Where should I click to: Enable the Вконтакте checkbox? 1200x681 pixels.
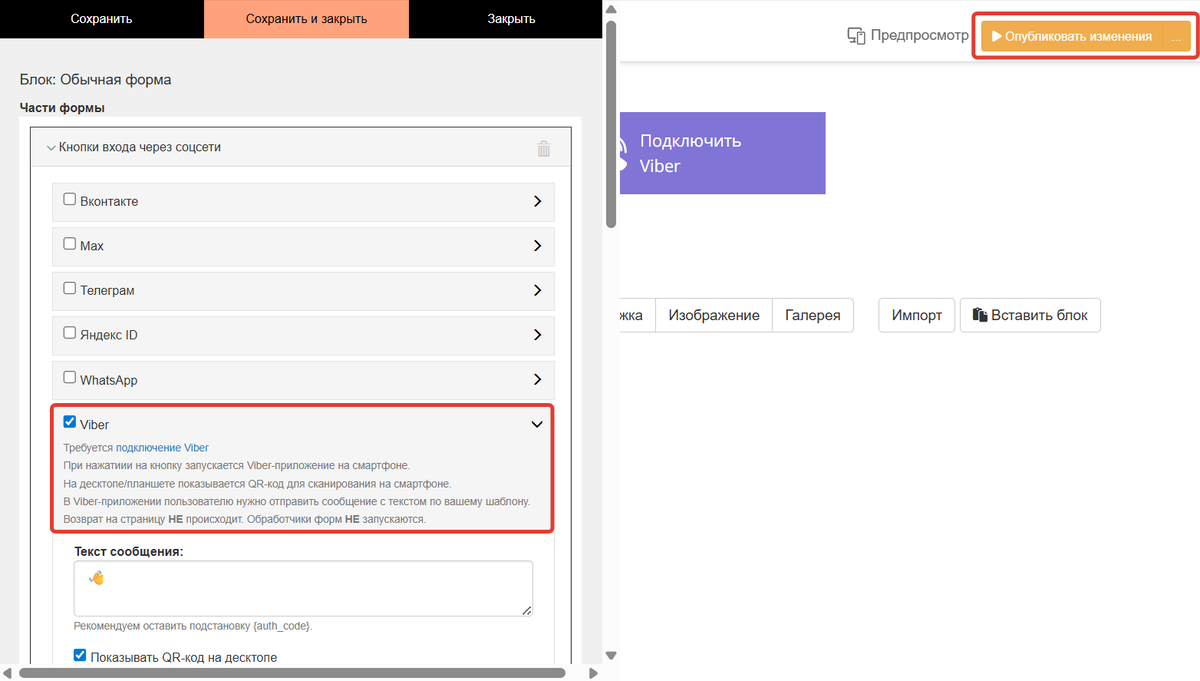coord(70,199)
